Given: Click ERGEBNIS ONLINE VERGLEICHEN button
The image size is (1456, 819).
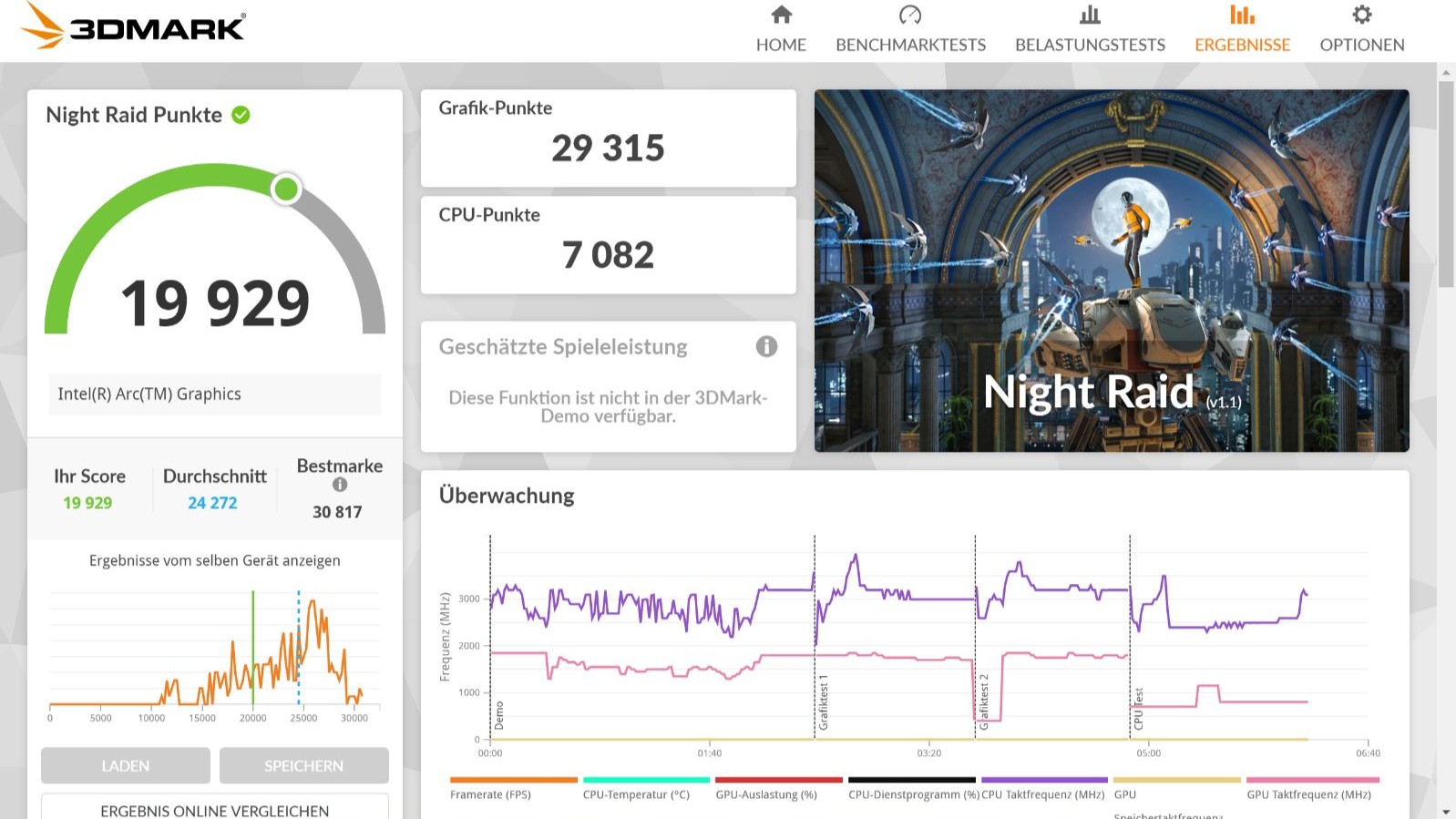Looking at the screenshot, I should click(x=214, y=809).
